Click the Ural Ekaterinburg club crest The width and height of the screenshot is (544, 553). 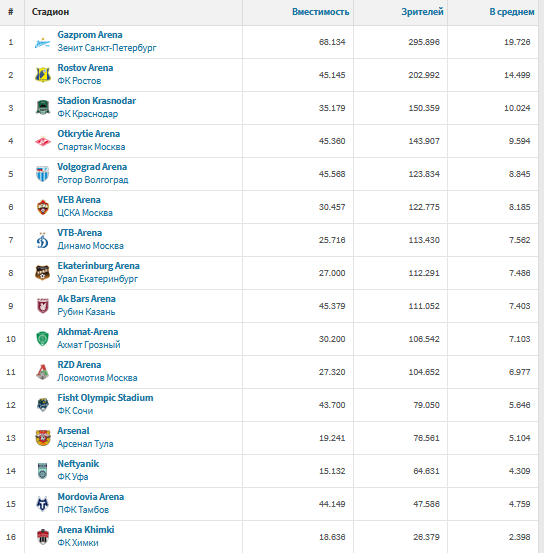click(x=42, y=273)
